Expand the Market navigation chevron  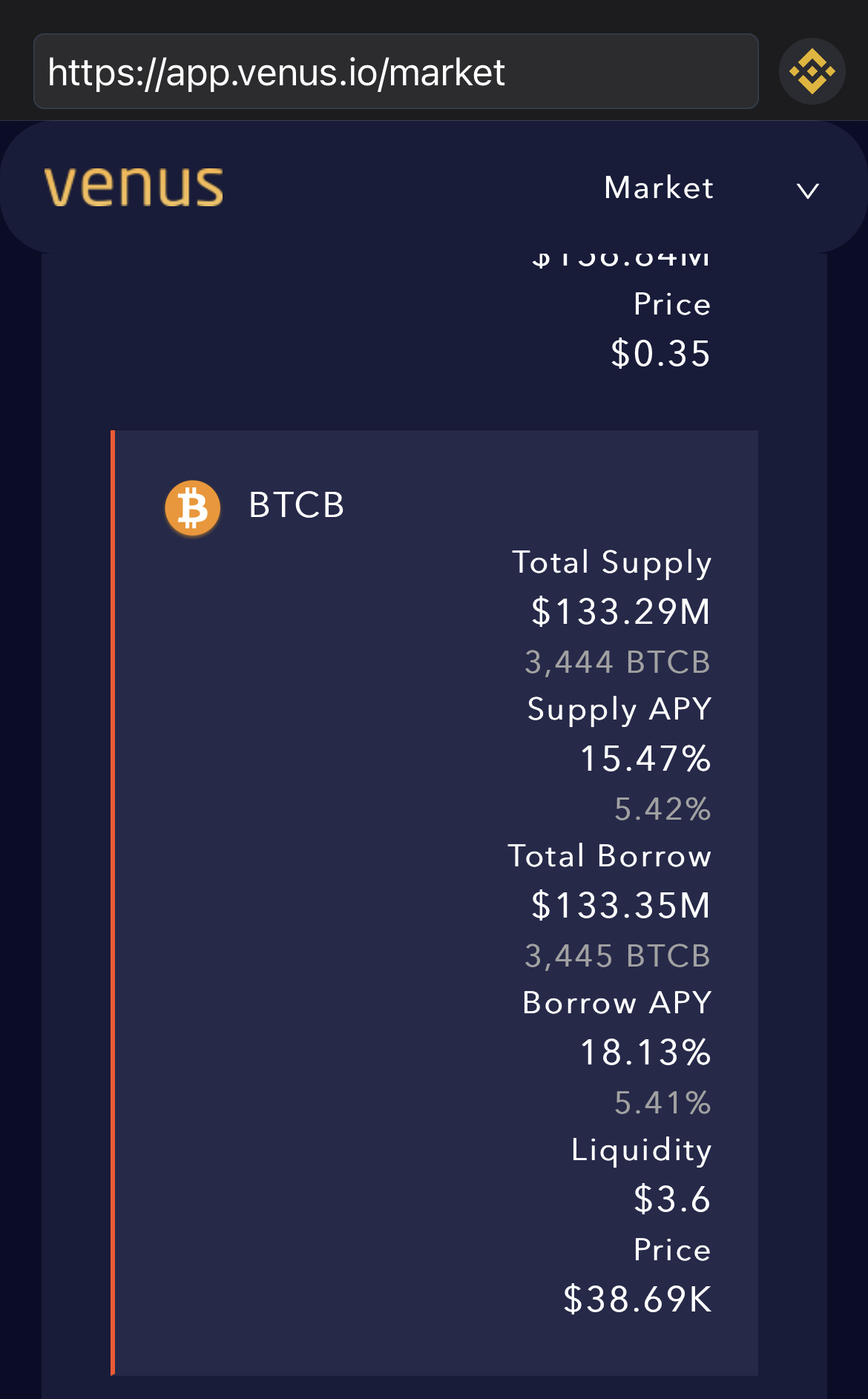[807, 191]
